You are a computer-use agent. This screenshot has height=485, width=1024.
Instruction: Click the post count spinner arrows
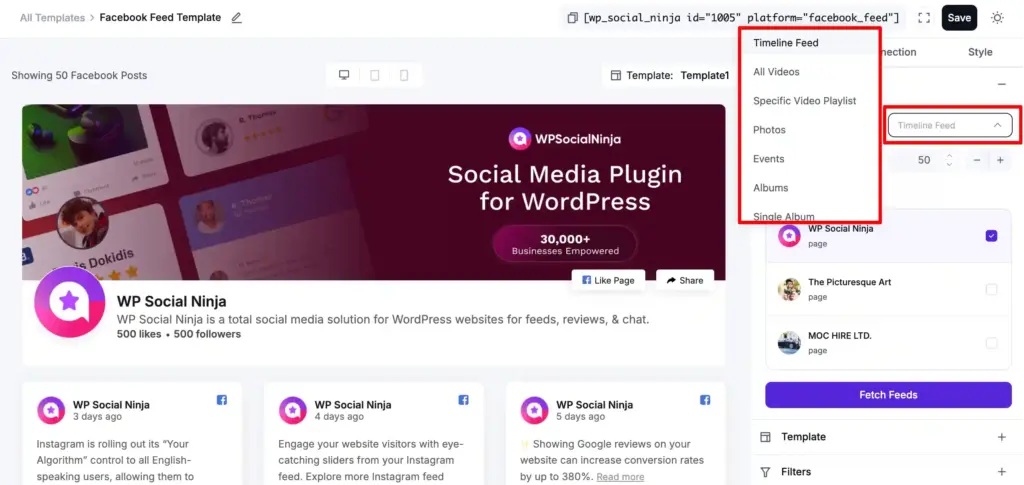coord(949,160)
